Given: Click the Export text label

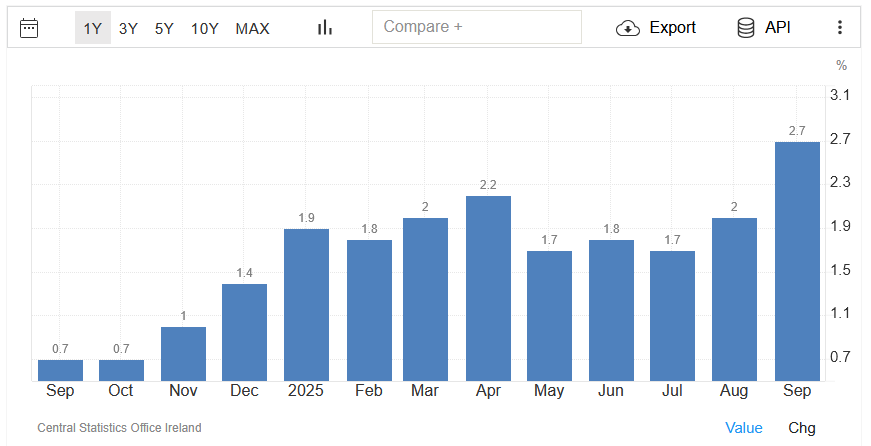Looking at the screenshot, I should [x=672, y=28].
